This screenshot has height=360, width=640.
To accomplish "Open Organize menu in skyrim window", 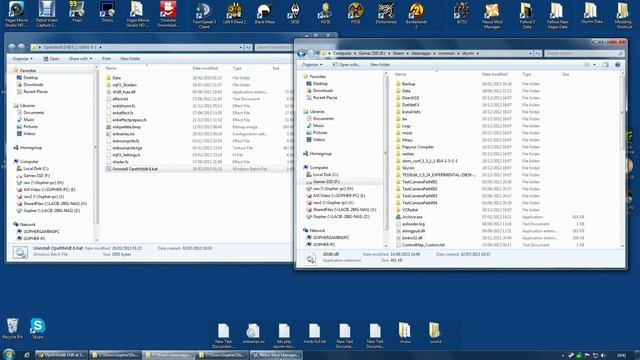I will pyautogui.click(x=312, y=64).
